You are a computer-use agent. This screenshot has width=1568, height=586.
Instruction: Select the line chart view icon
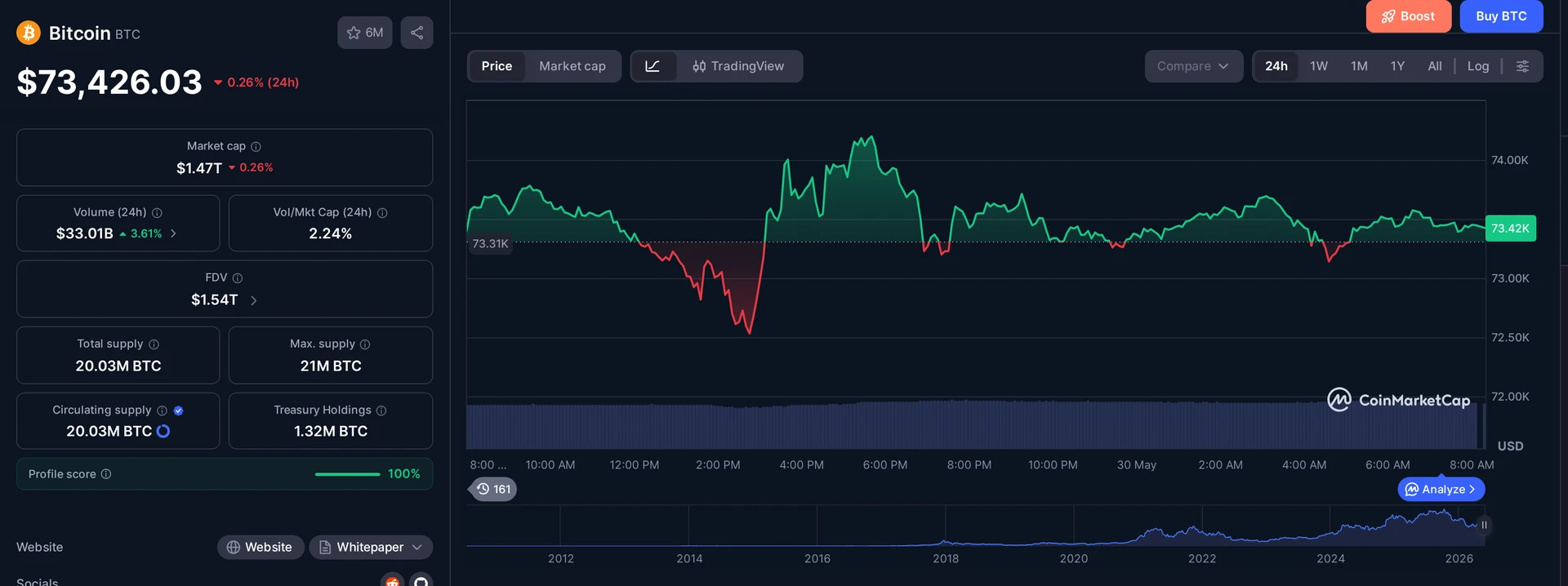[x=653, y=66]
